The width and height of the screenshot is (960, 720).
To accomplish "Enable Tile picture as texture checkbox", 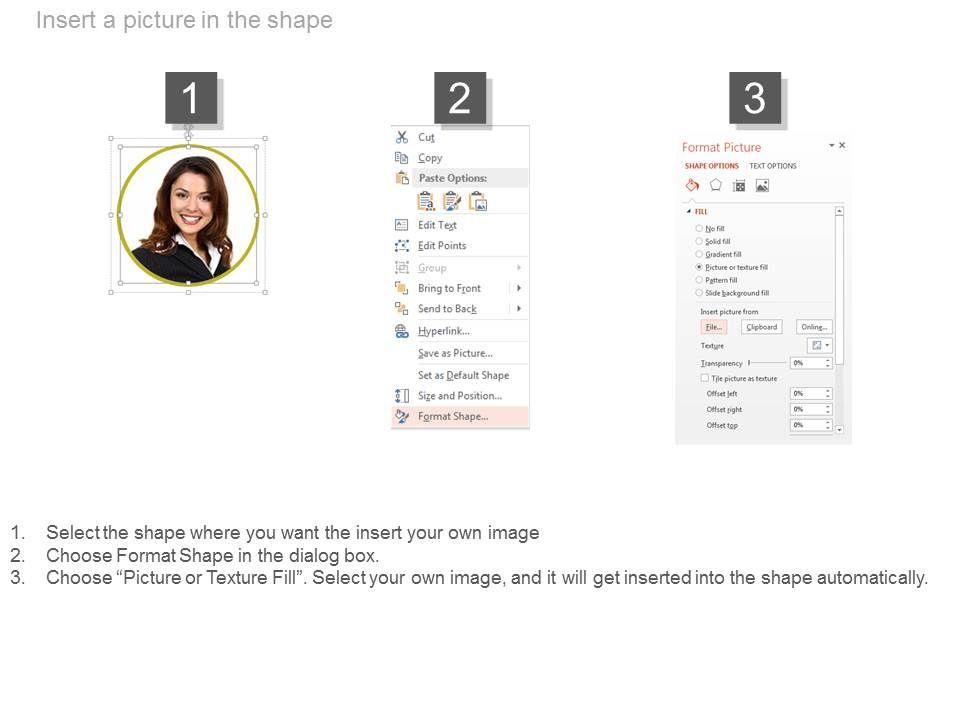I will pyautogui.click(x=705, y=378).
